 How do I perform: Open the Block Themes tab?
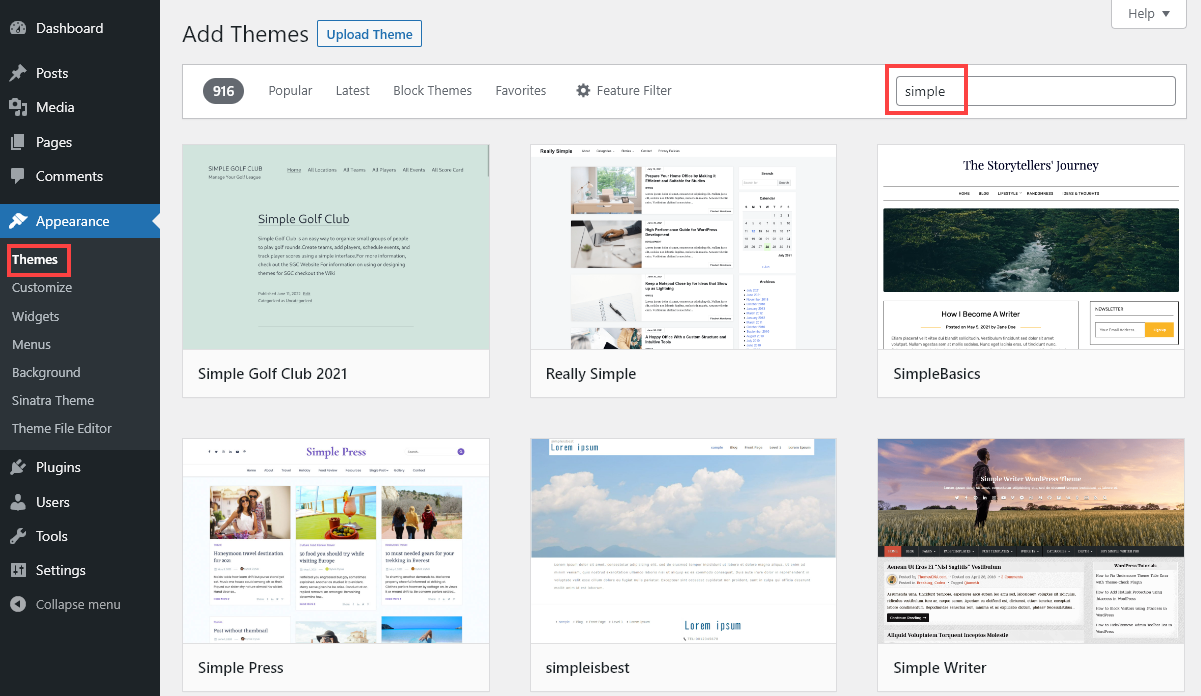click(432, 90)
